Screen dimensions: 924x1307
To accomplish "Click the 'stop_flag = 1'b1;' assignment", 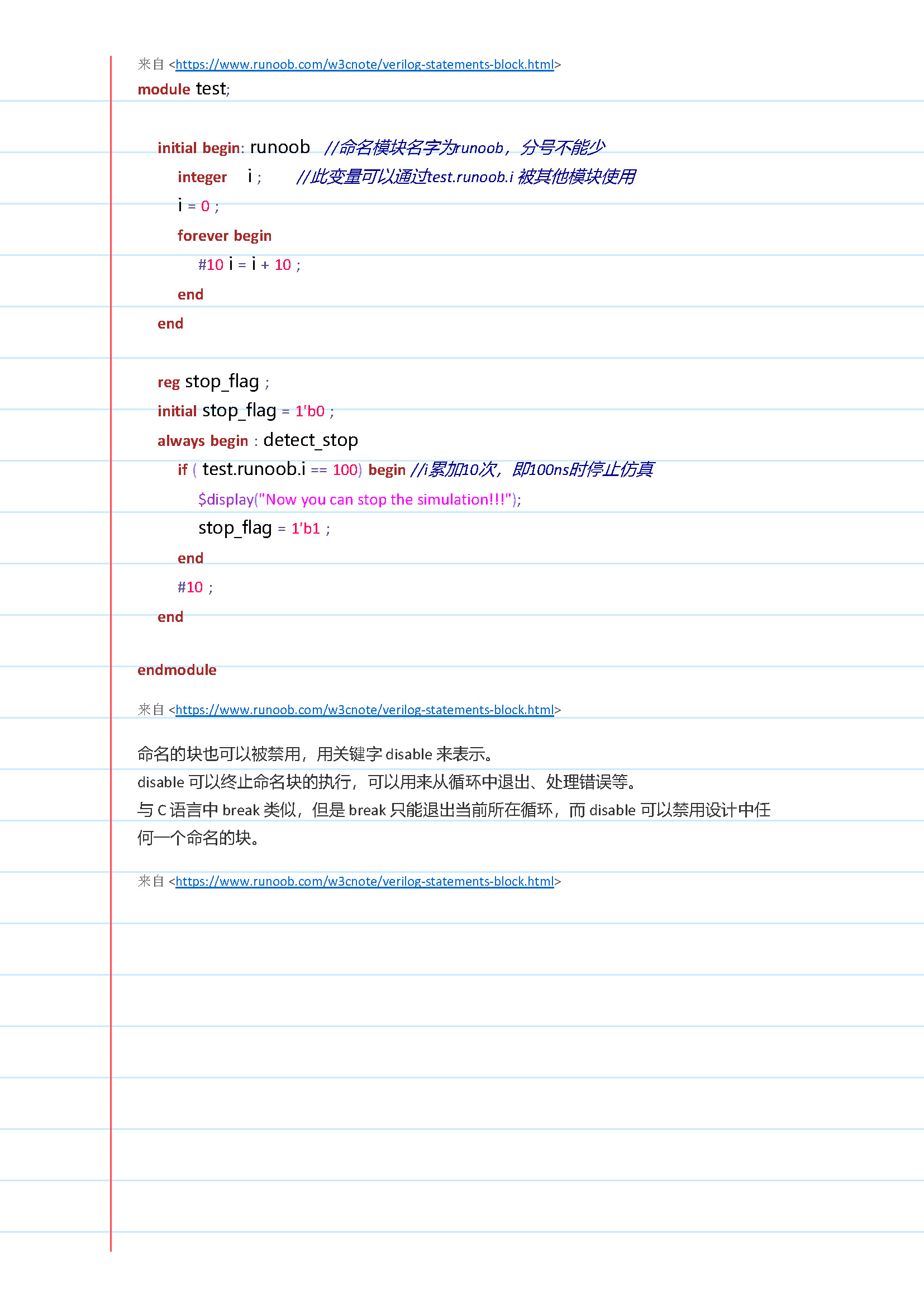I will [264, 528].
